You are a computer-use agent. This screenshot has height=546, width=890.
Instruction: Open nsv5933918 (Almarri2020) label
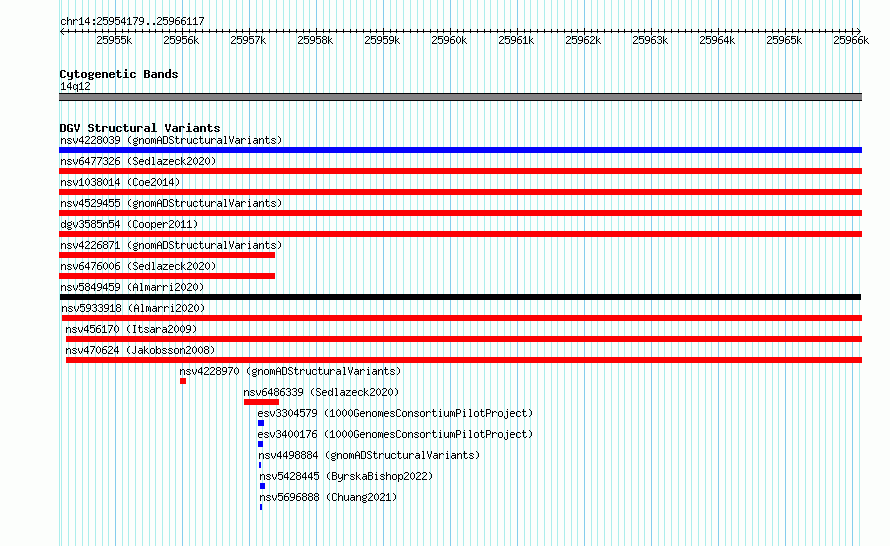[133, 308]
